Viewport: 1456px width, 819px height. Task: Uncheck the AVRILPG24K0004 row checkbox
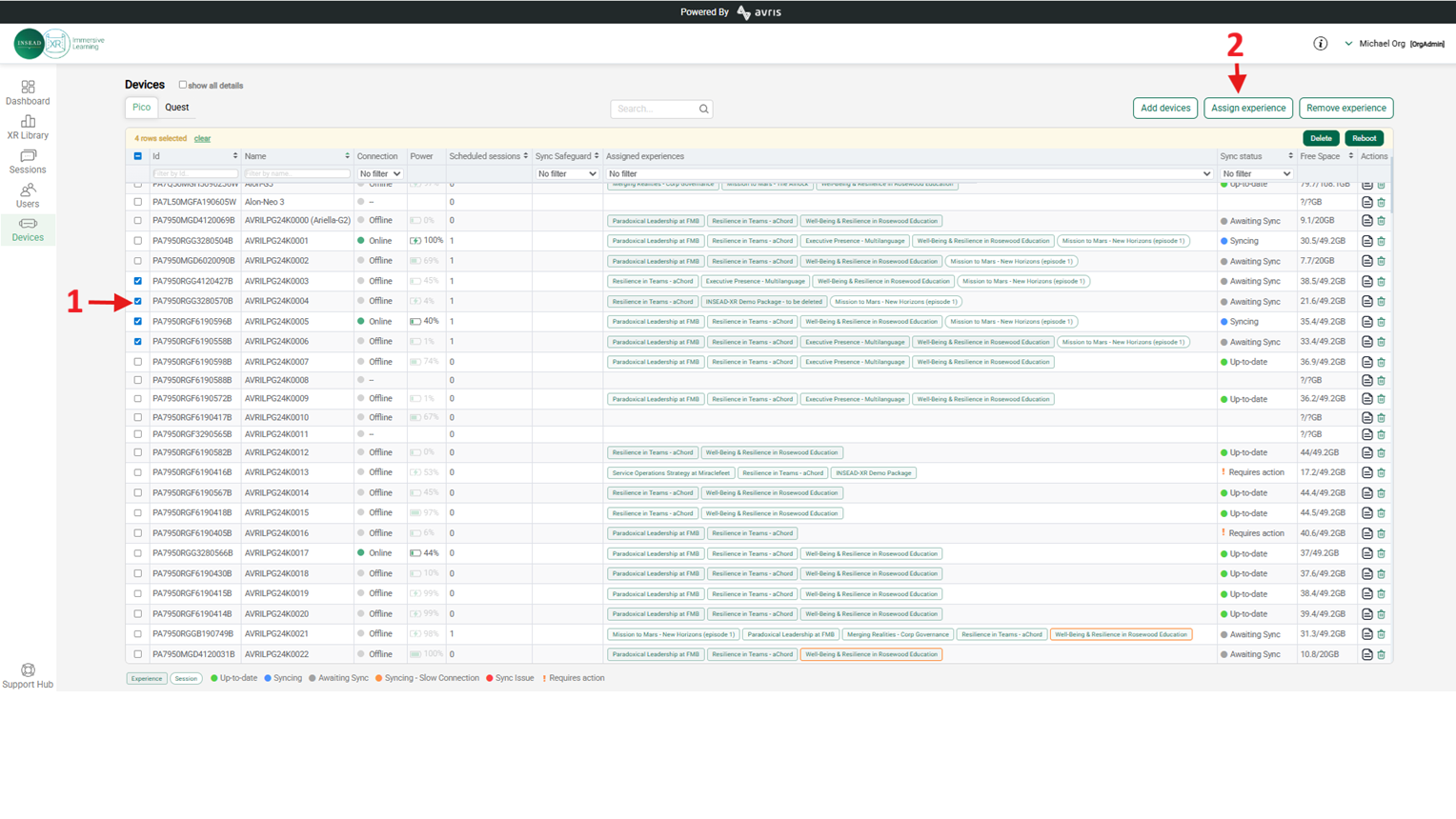[x=138, y=301]
